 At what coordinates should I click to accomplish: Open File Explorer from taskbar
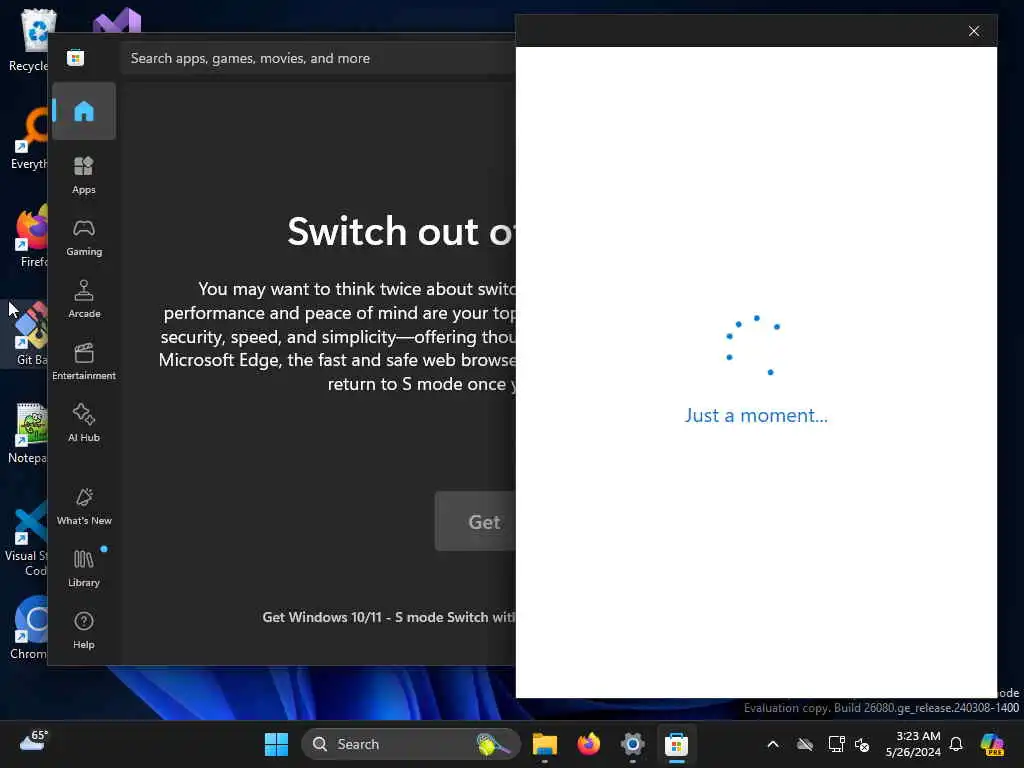[545, 744]
